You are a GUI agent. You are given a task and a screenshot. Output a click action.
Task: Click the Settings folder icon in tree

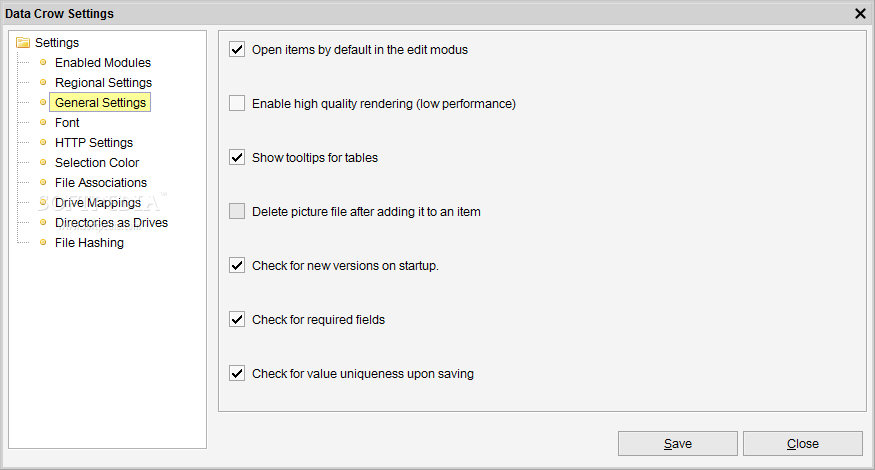click(x=23, y=42)
